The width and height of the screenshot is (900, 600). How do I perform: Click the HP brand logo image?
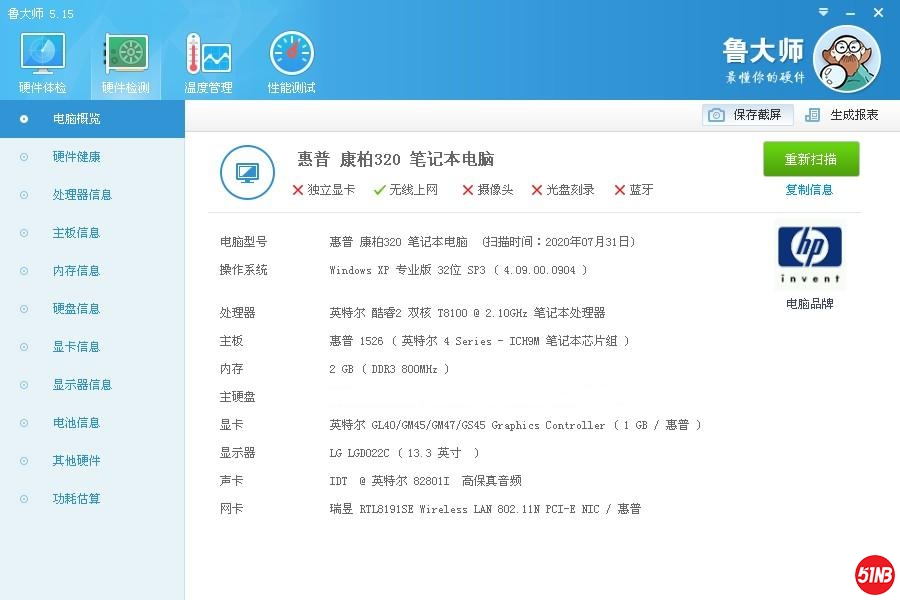click(x=809, y=256)
